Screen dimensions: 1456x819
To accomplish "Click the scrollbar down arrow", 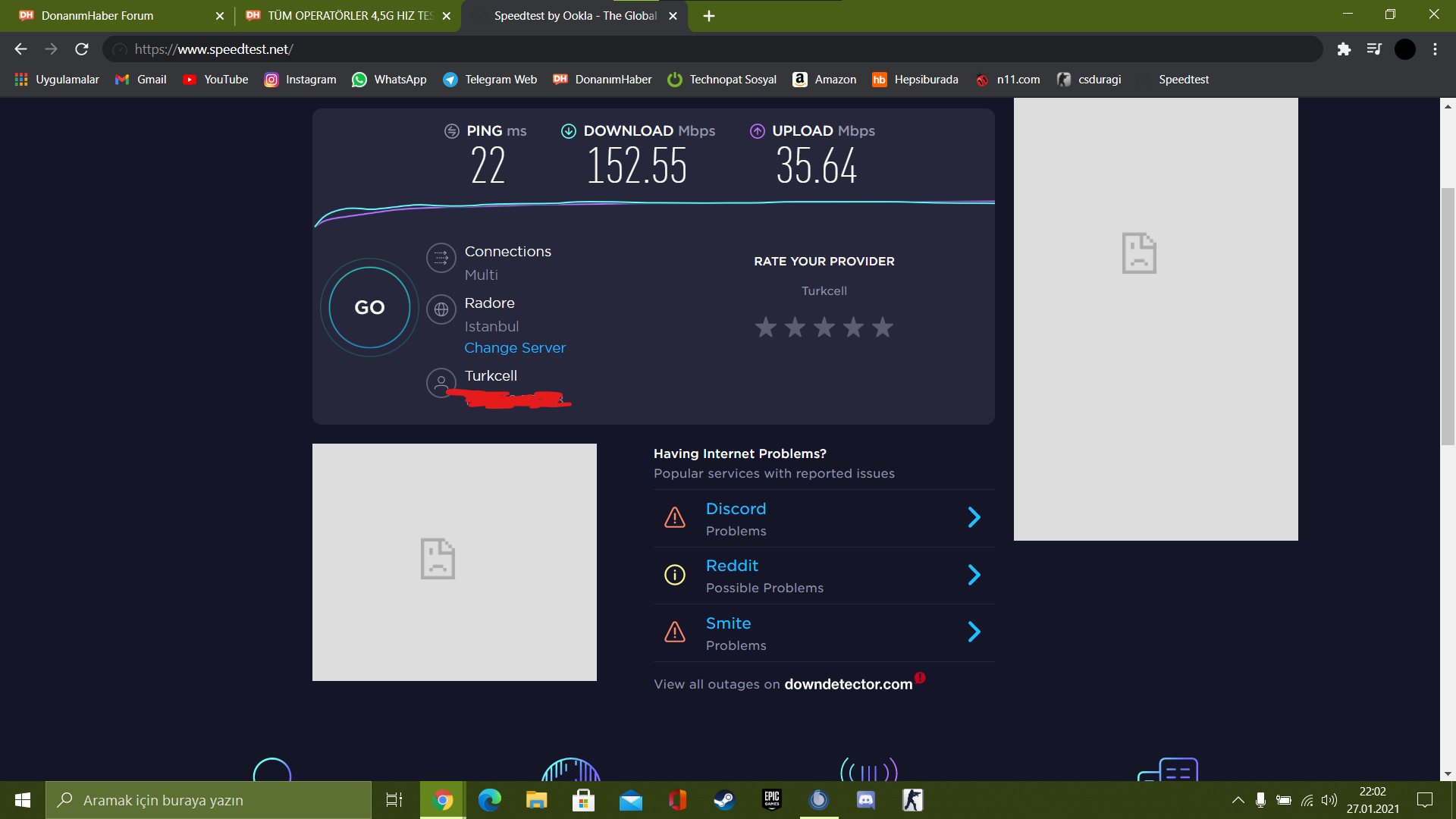I will pos(1448,773).
